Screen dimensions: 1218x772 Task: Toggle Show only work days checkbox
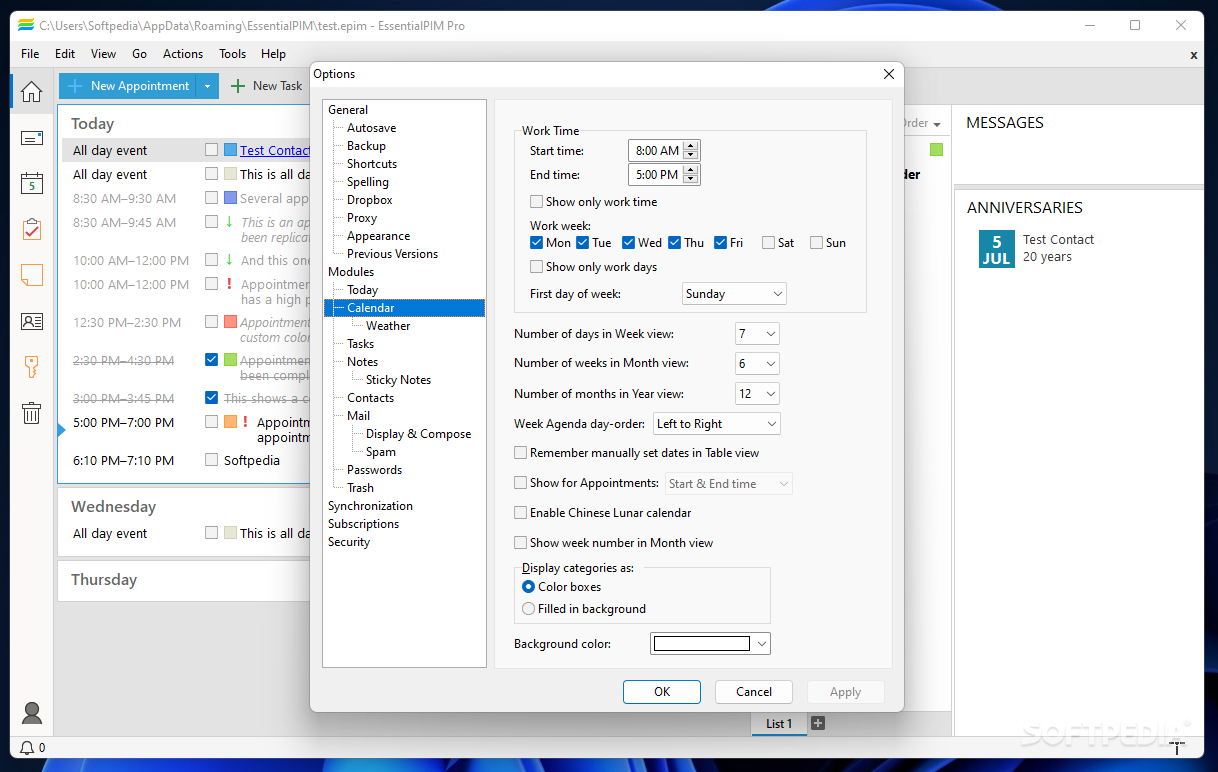[x=536, y=267]
